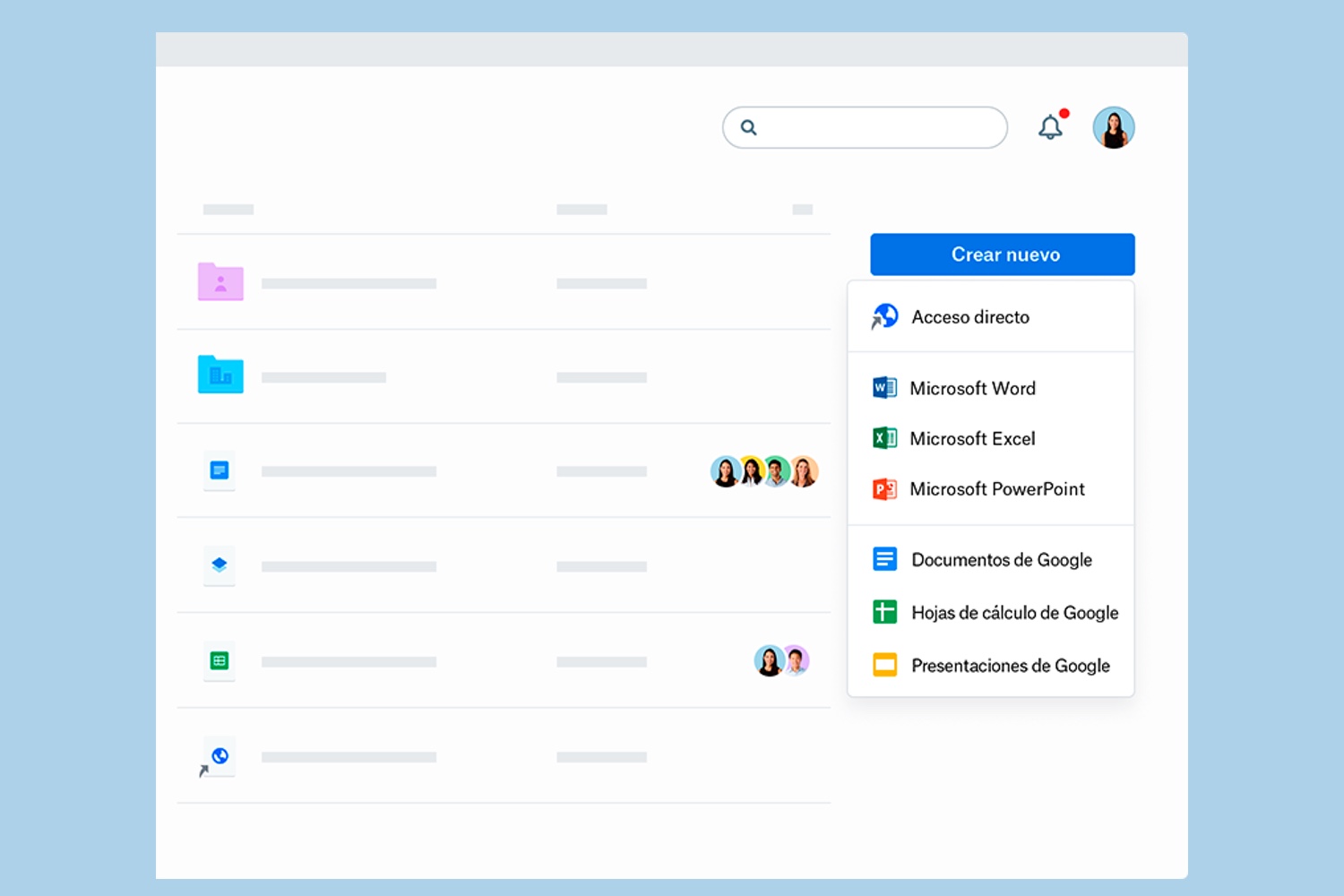Open the blue document file in the list
The width and height of the screenshot is (1344, 896).
(x=220, y=470)
